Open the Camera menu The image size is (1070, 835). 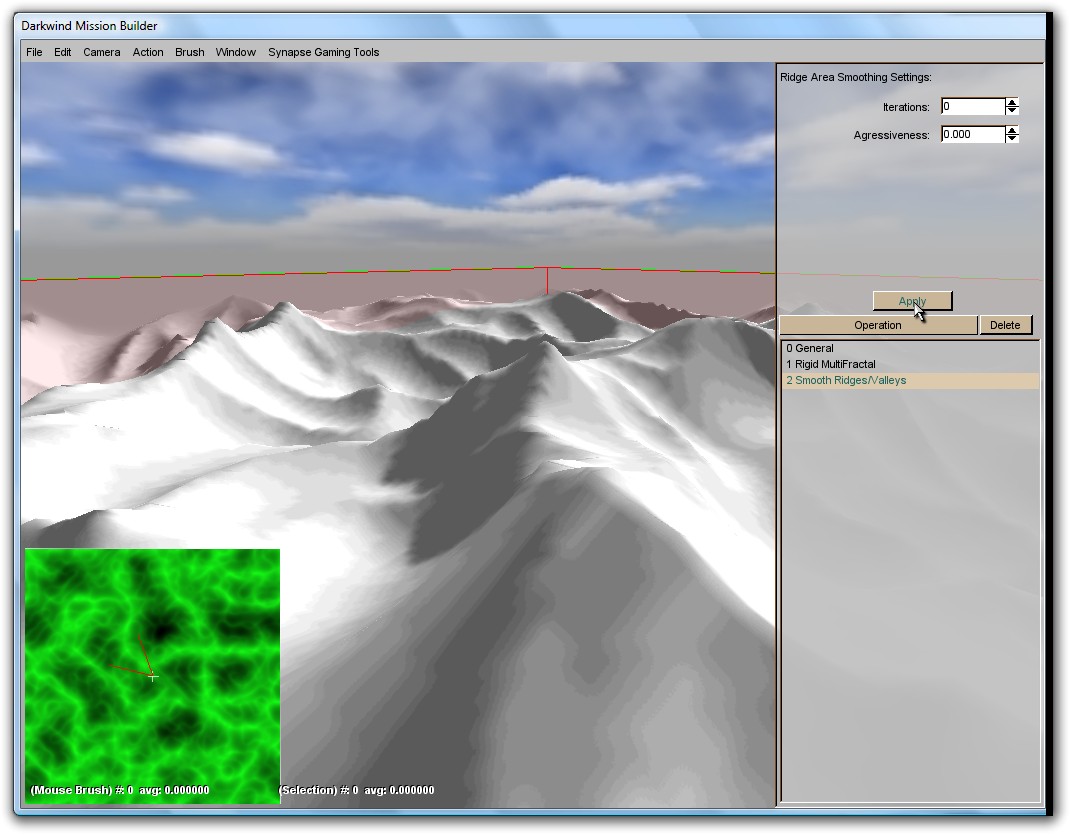[102, 52]
